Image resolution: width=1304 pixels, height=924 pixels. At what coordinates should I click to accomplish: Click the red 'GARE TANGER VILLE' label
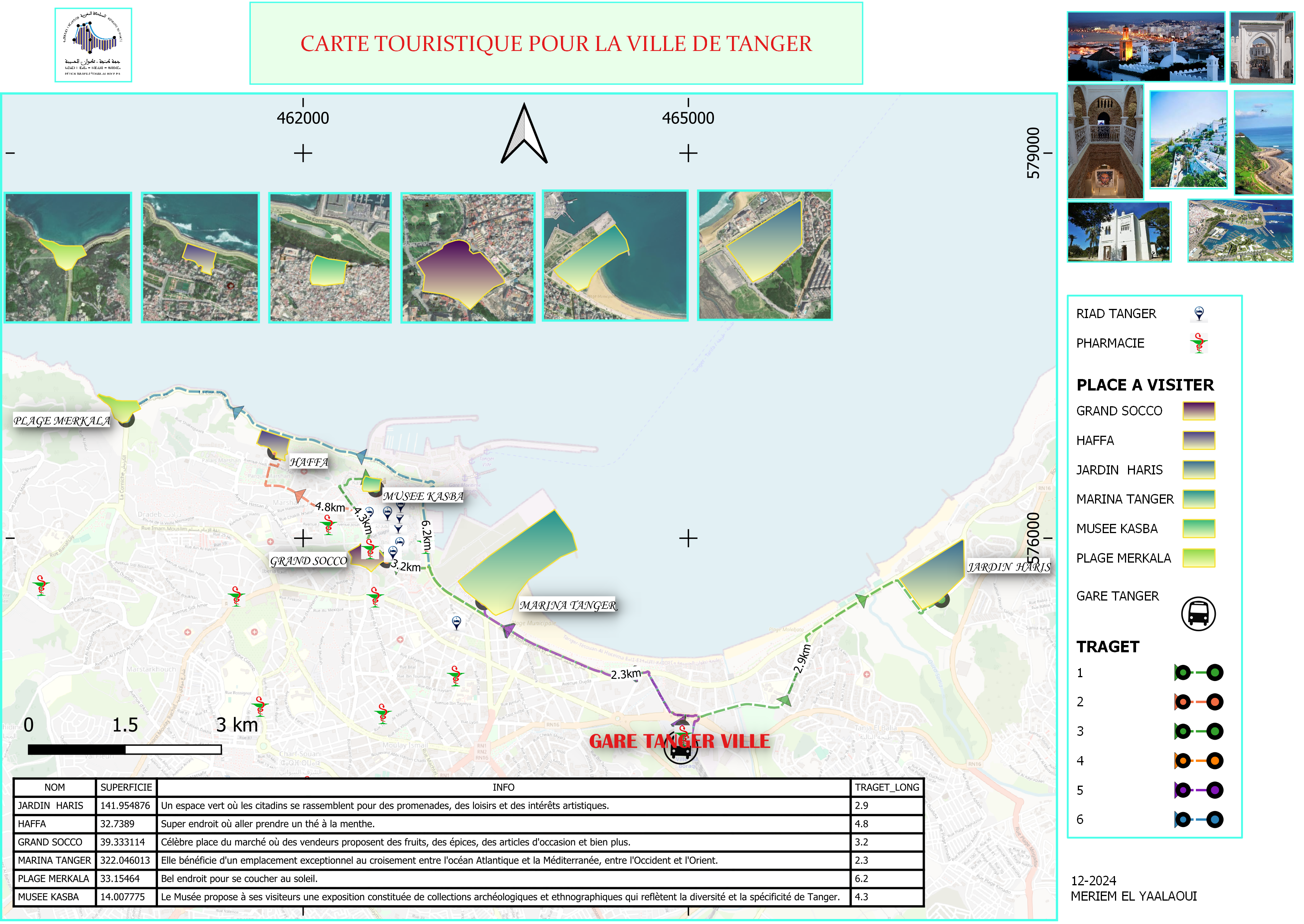point(679,742)
